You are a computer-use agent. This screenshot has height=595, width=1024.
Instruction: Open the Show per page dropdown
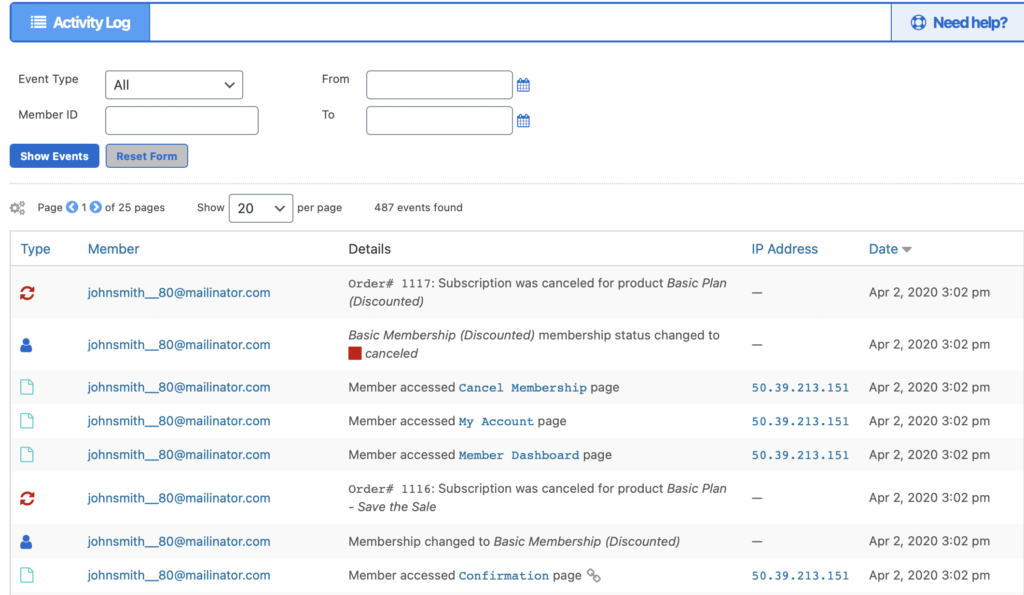(261, 208)
